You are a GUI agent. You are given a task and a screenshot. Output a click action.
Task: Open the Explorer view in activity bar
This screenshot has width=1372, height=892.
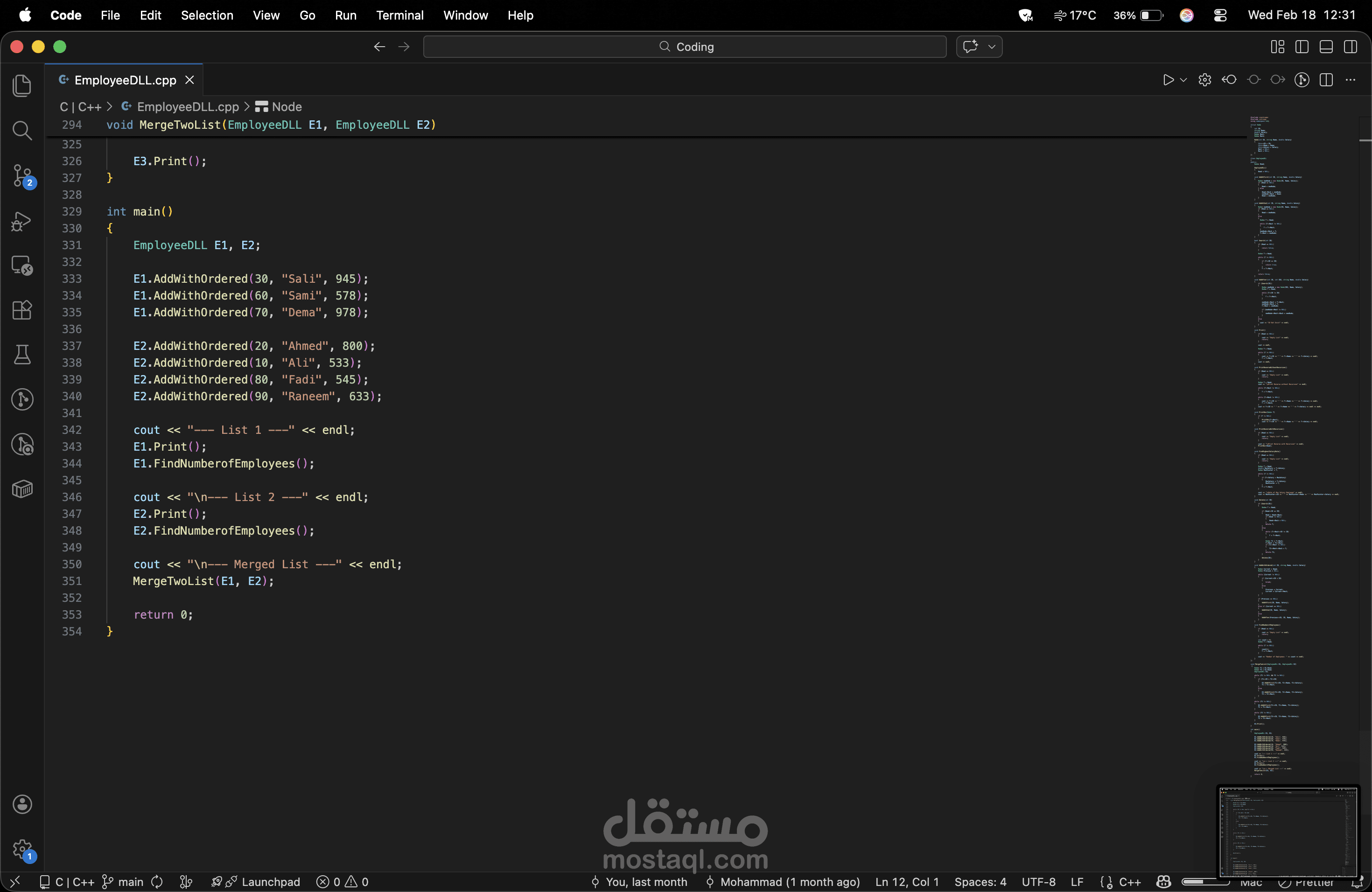point(22,85)
